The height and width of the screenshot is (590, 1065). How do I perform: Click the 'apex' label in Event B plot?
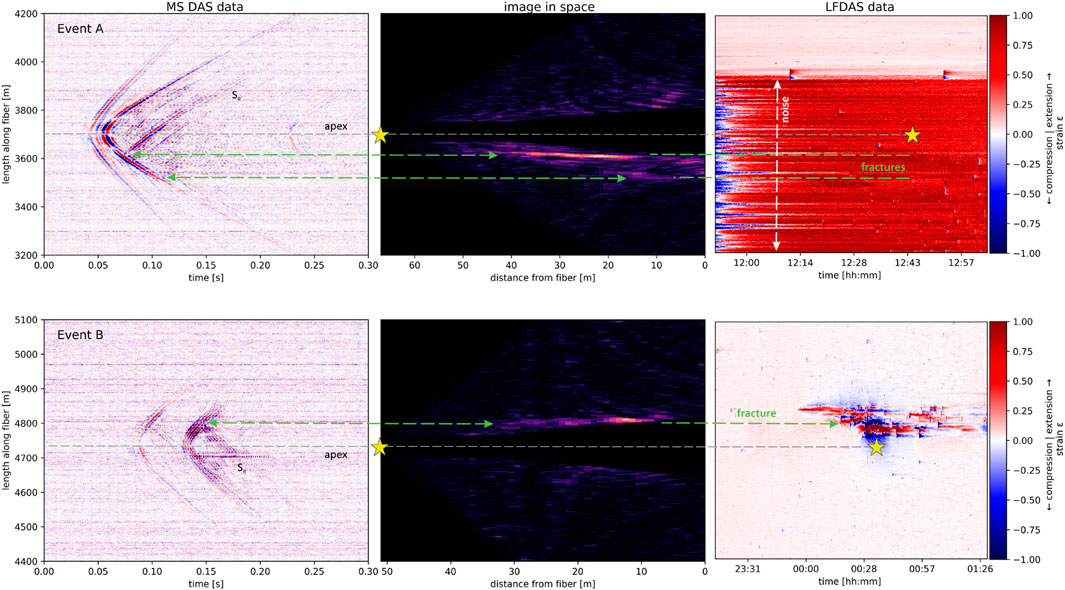point(336,455)
